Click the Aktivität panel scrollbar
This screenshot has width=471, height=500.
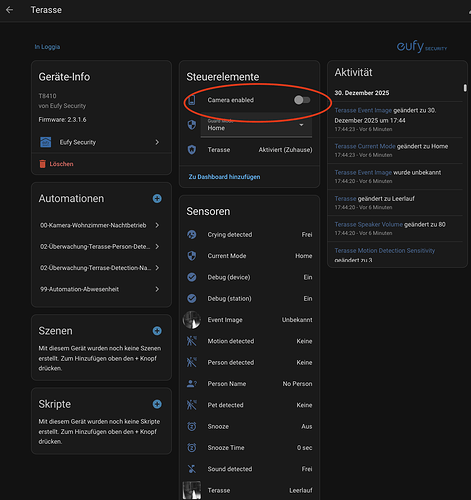tap(465, 88)
